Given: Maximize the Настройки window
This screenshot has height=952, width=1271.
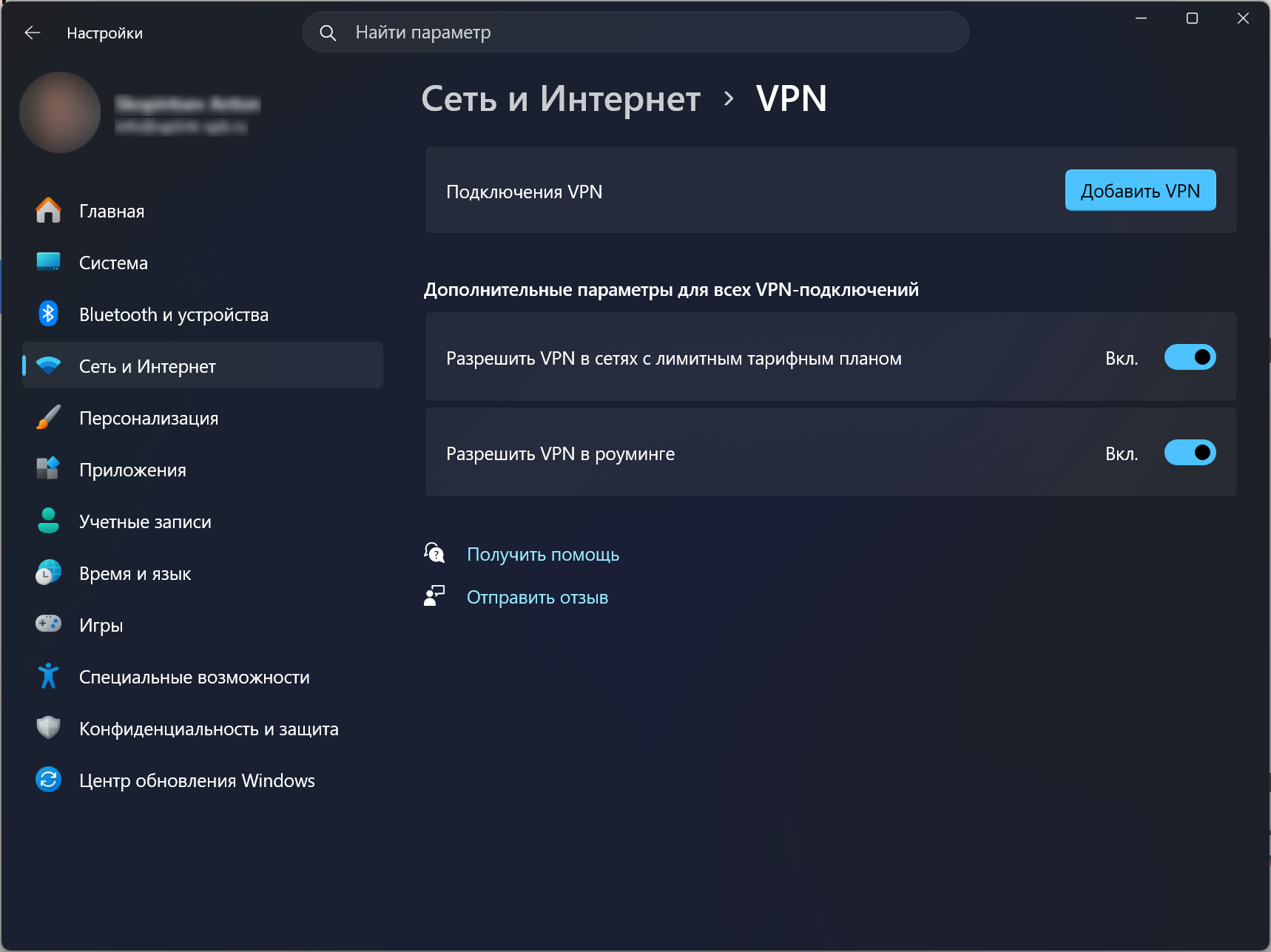Looking at the screenshot, I should (1192, 18).
